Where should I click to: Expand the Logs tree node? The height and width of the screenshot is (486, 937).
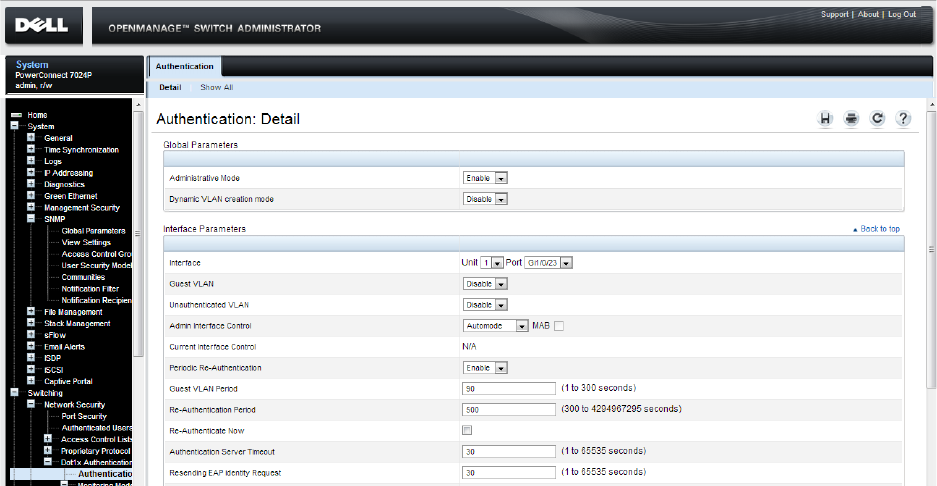tap(31, 161)
